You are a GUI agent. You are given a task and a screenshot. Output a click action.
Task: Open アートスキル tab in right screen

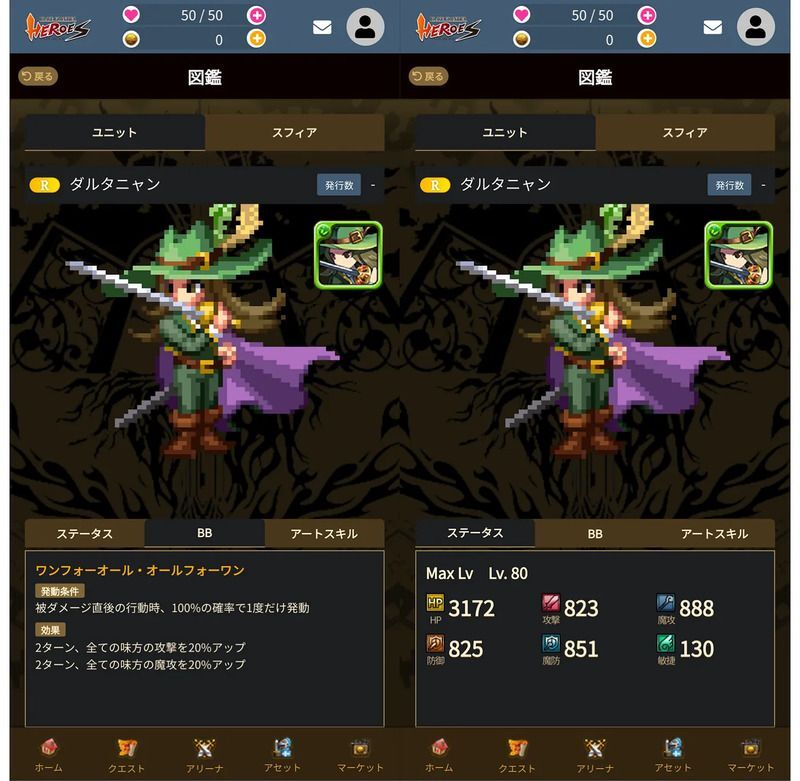pyautogui.click(x=715, y=534)
